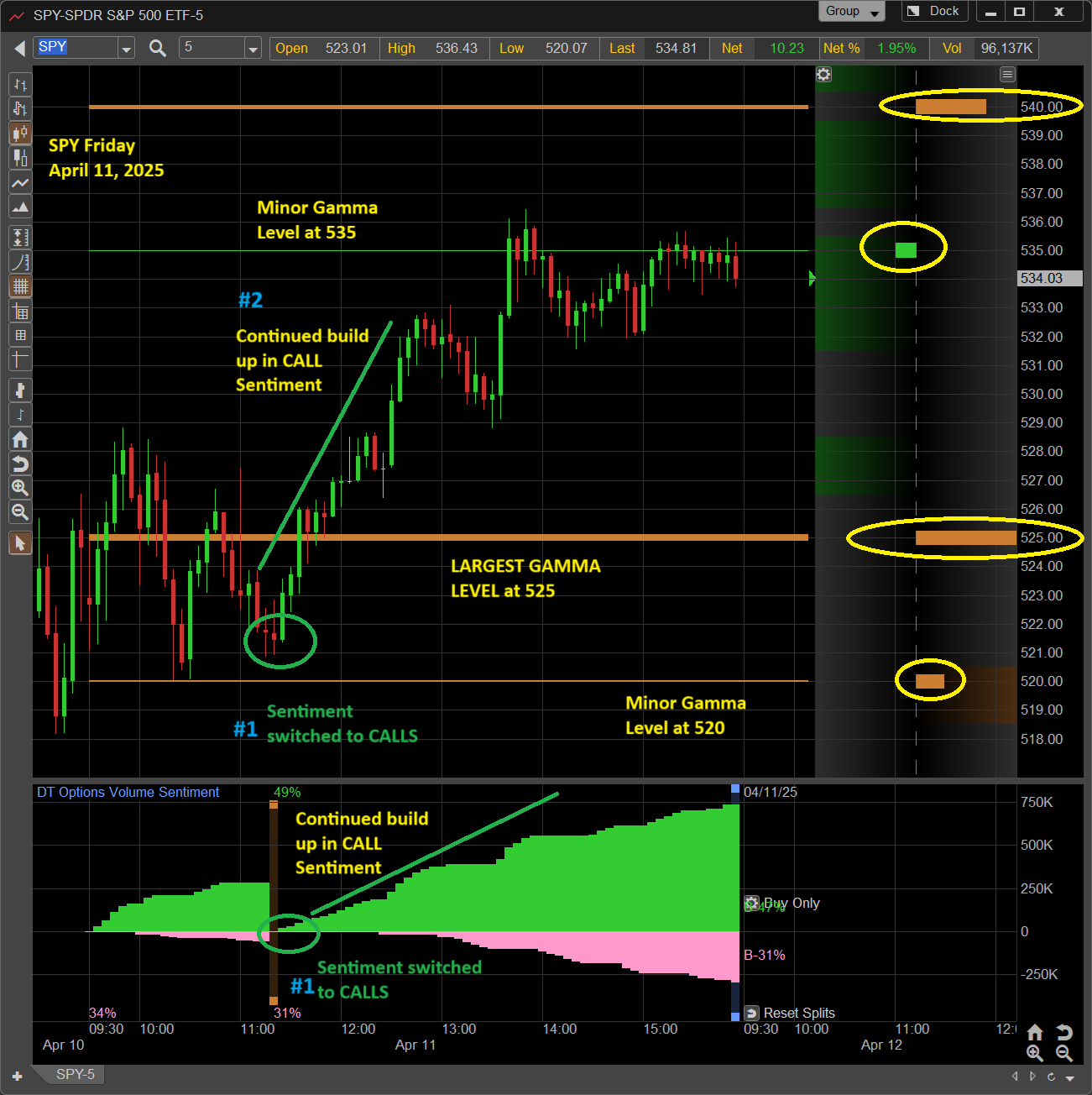
Task: Click the Dock button
Action: click(x=935, y=11)
